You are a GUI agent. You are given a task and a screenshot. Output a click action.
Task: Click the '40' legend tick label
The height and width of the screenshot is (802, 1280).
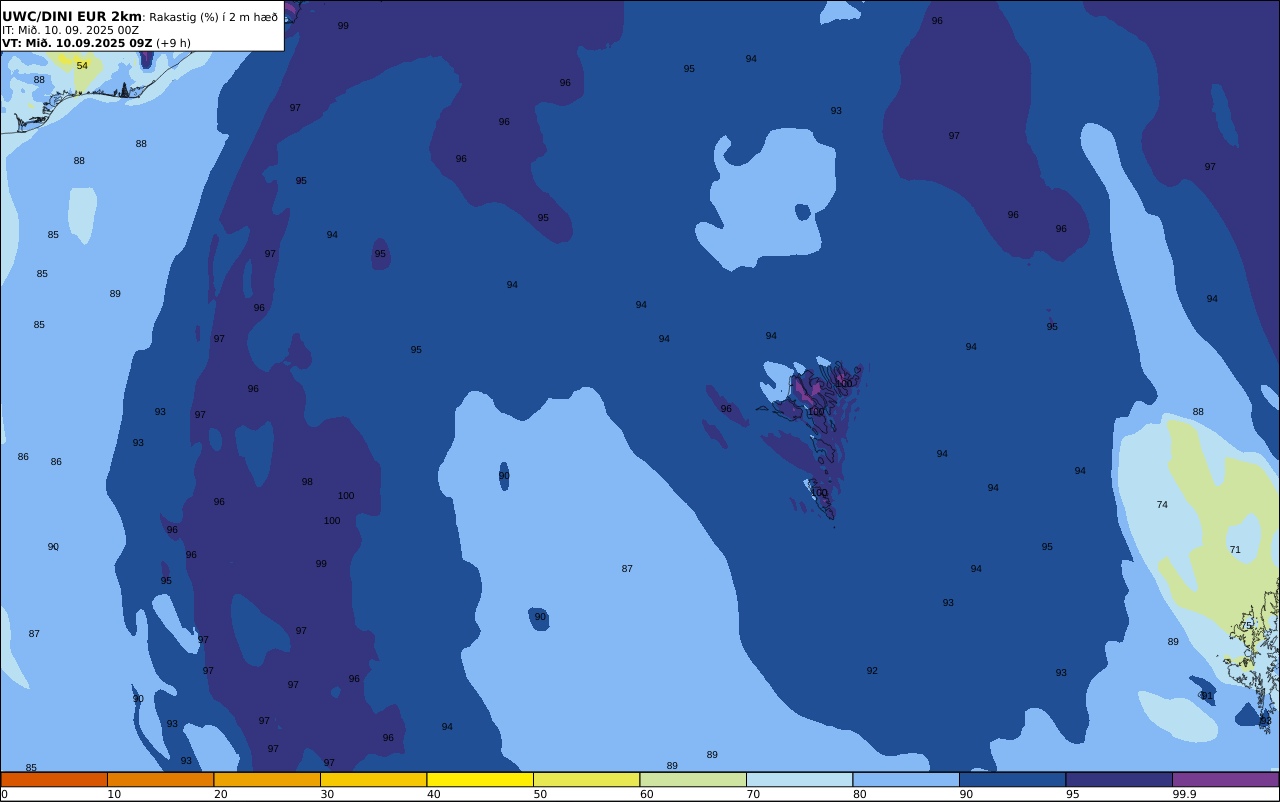[434, 794]
